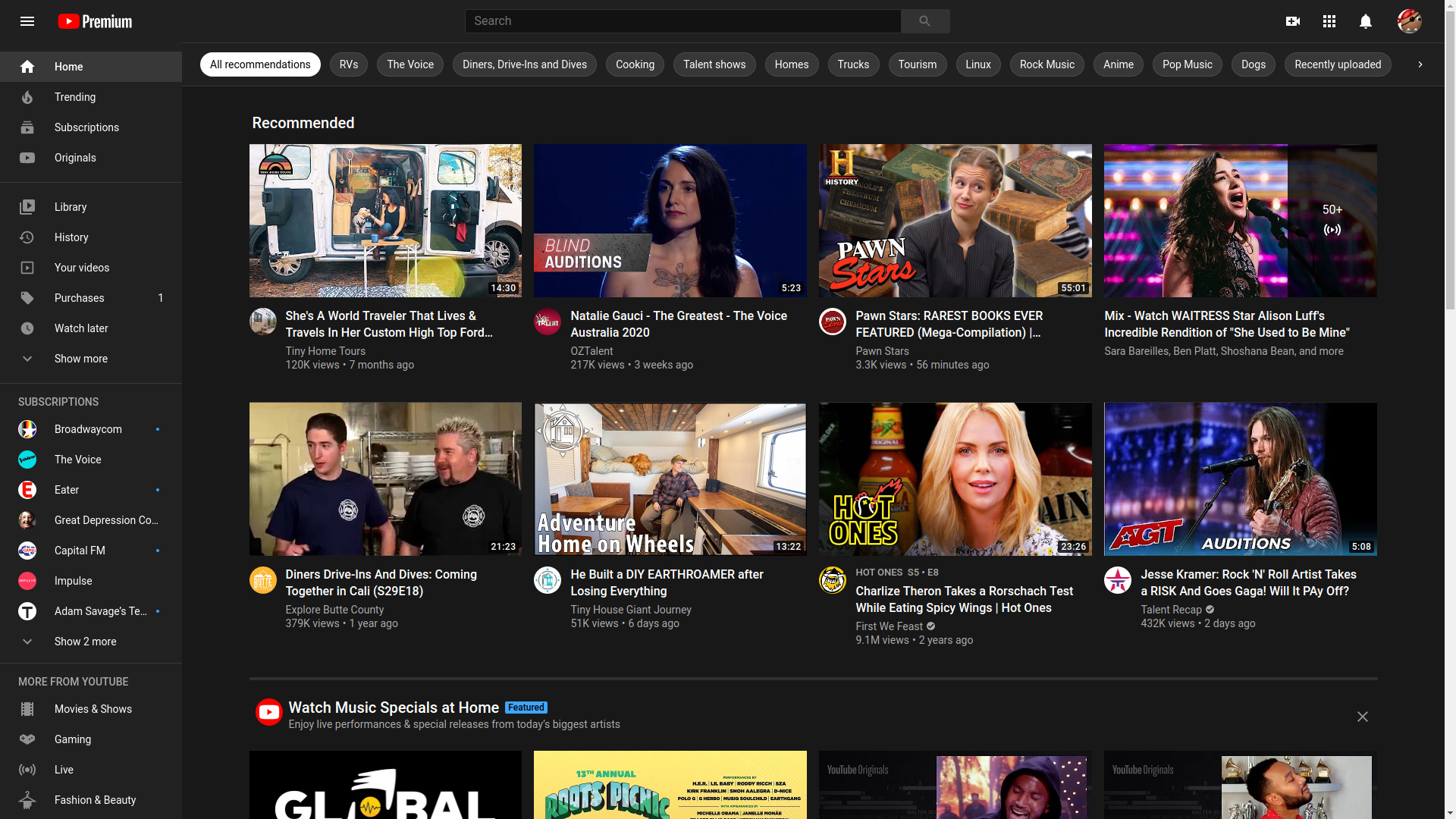Image resolution: width=1456 pixels, height=819 pixels.
Task: Click the Home icon in sidebar
Action: 27,67
